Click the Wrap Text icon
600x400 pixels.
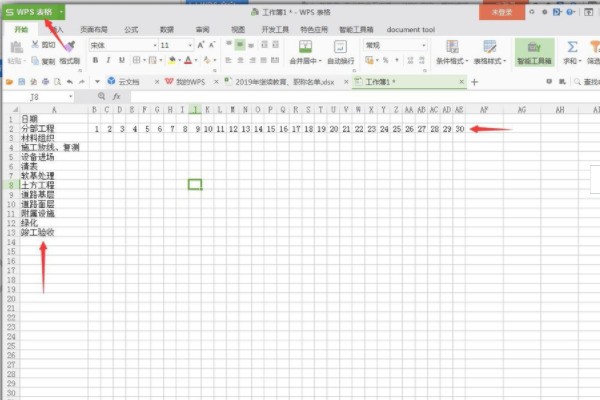[x=340, y=47]
